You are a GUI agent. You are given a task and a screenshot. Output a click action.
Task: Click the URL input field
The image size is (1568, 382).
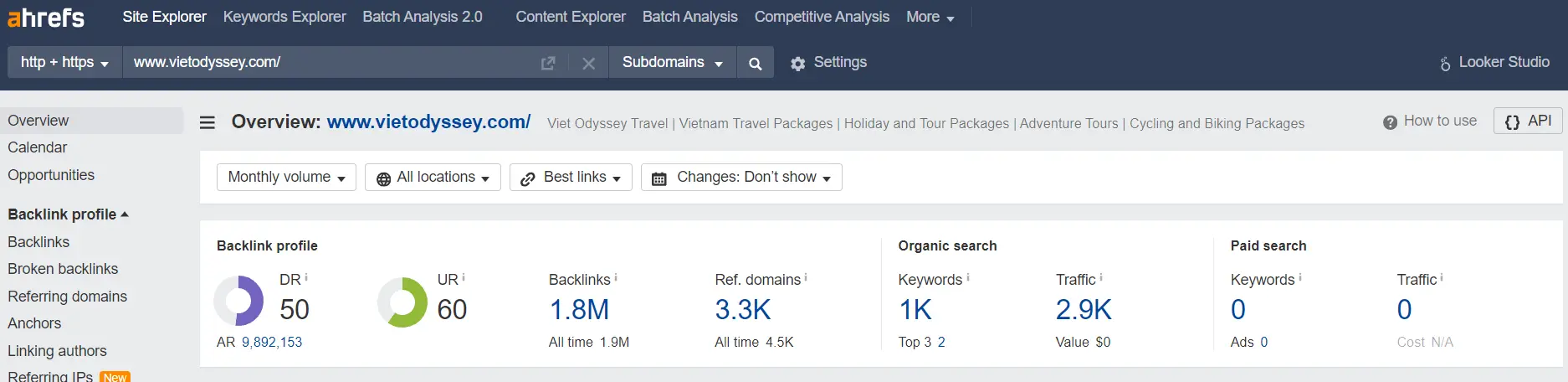click(331, 63)
